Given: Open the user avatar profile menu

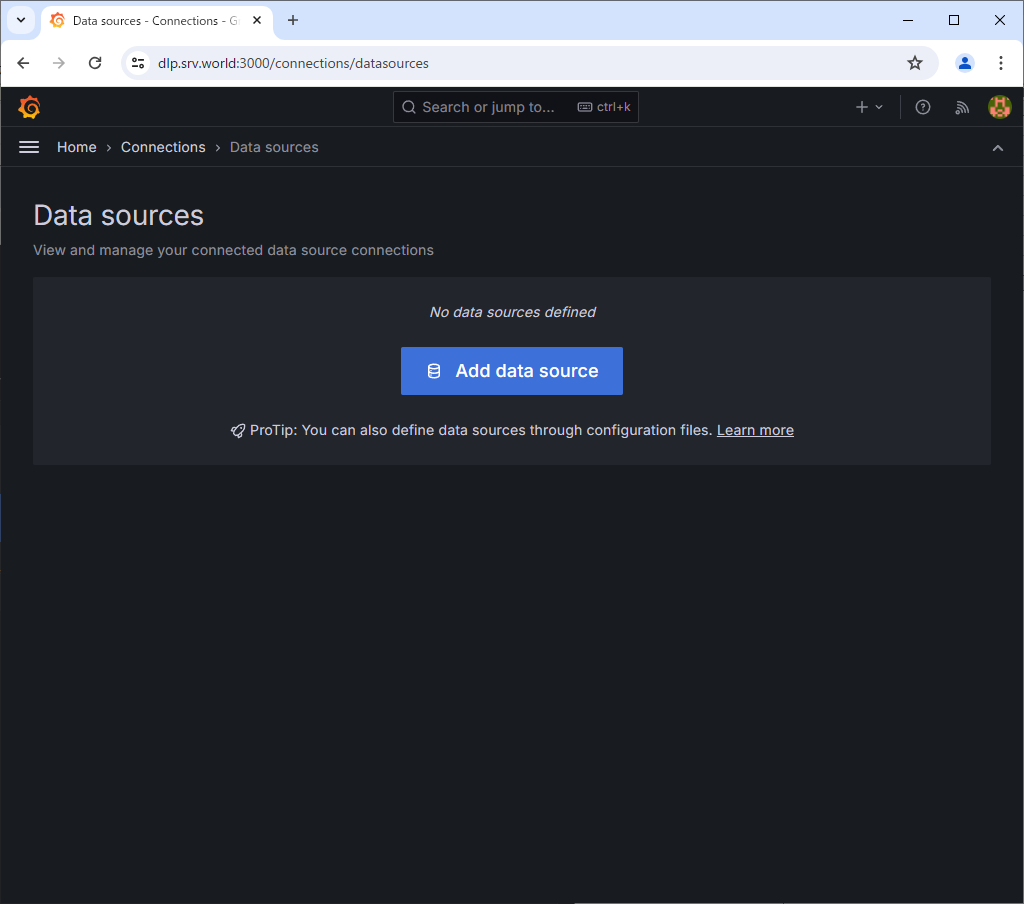Looking at the screenshot, I should [x=999, y=107].
